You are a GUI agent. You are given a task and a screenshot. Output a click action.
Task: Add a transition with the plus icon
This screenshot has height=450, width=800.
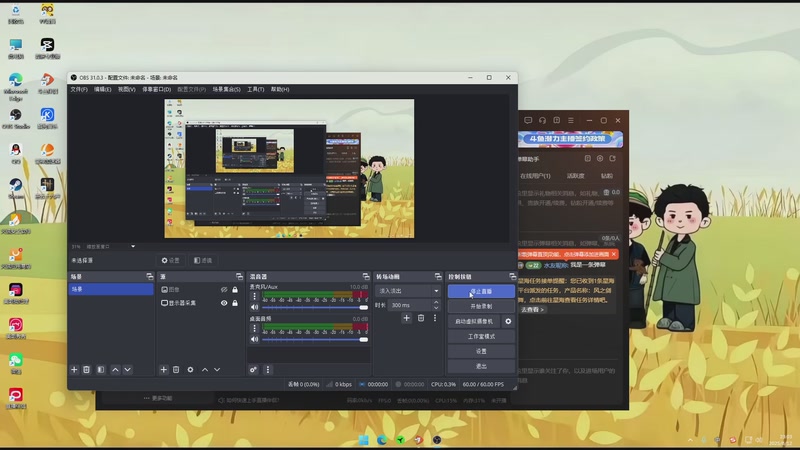point(407,318)
